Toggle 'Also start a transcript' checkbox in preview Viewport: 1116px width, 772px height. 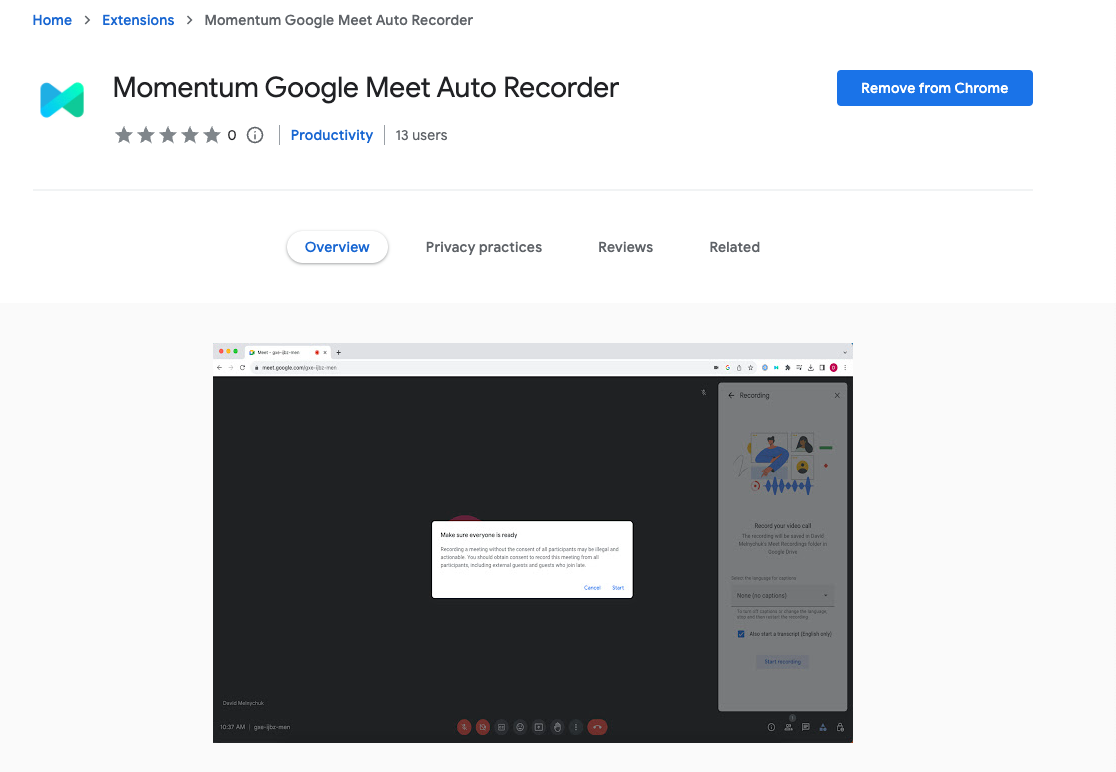[741, 634]
